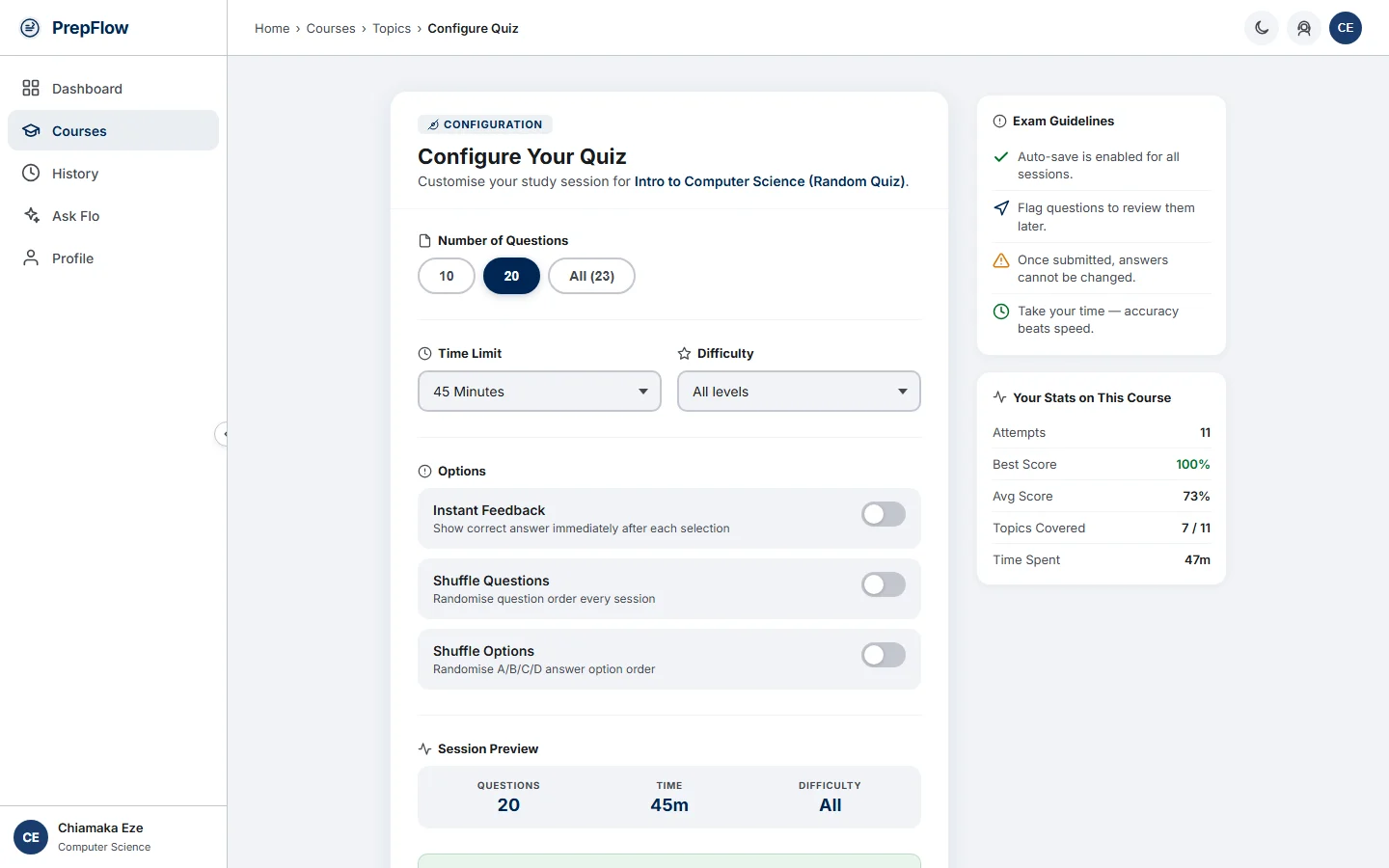Select 10 questions option
This screenshot has height=868, width=1389.
[447, 276]
